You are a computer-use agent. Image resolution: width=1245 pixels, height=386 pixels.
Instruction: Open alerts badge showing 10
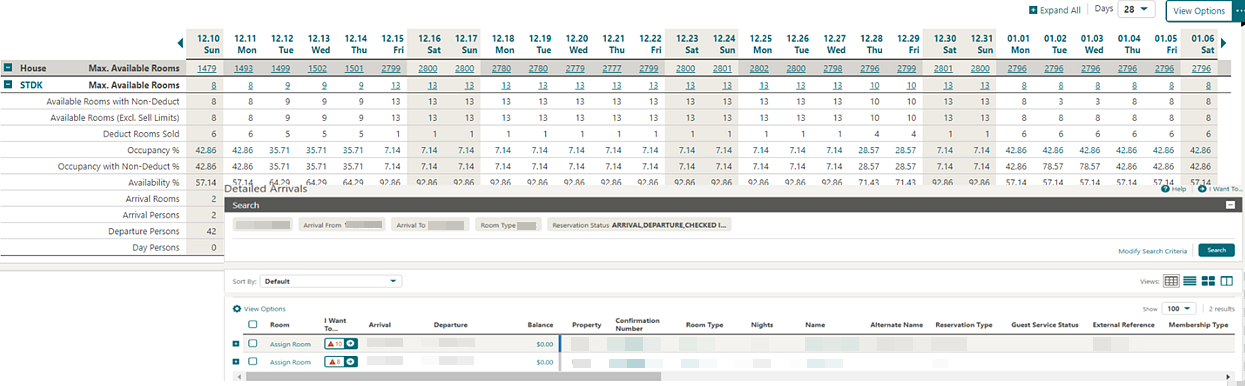[x=335, y=344]
